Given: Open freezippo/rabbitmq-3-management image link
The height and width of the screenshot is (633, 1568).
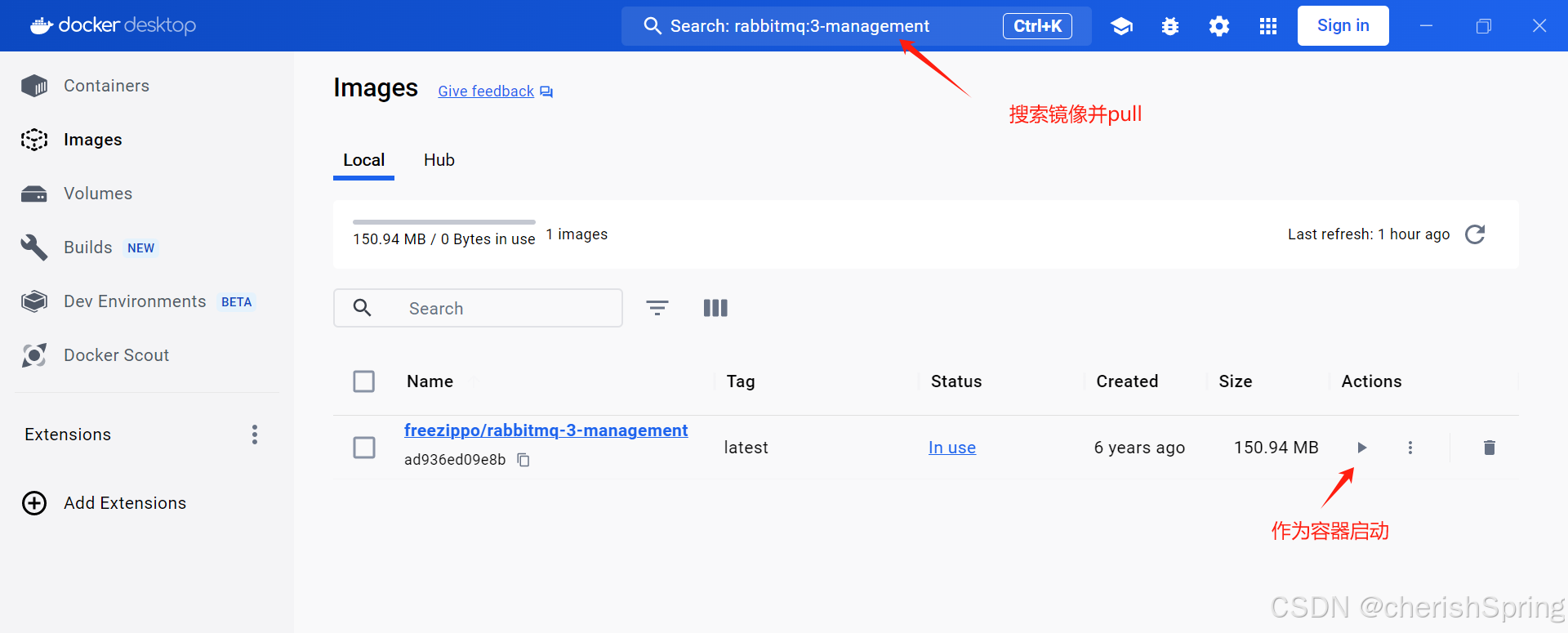Looking at the screenshot, I should pyautogui.click(x=546, y=430).
